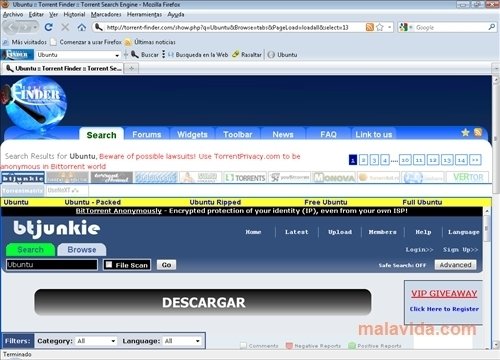Expand the address bar history dropdown
Image resolution: width=500 pixels, height=360 pixels.
(x=389, y=27)
